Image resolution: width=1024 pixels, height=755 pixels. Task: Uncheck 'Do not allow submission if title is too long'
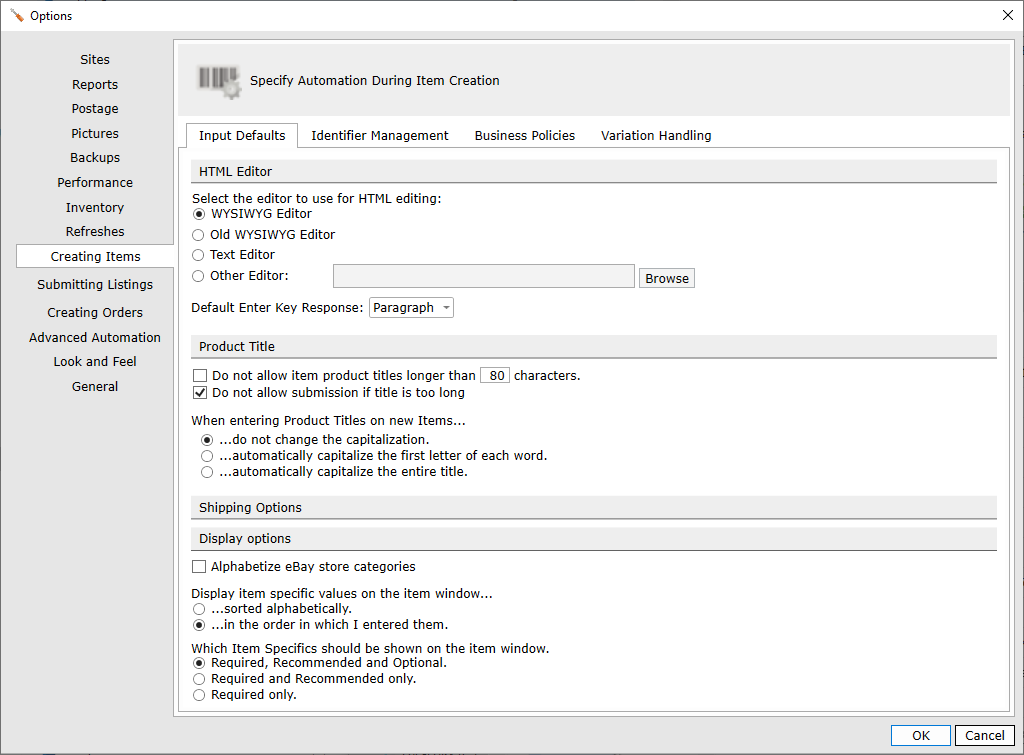point(200,392)
